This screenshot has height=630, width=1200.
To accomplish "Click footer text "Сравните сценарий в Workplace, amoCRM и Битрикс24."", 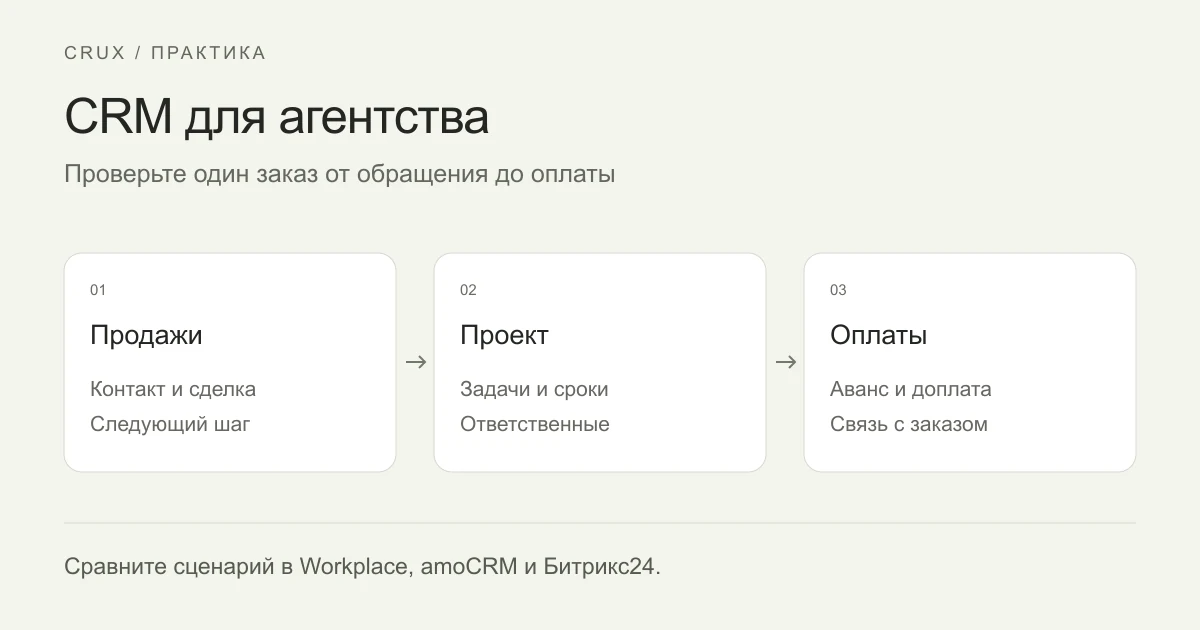I will pyautogui.click(x=363, y=566).
